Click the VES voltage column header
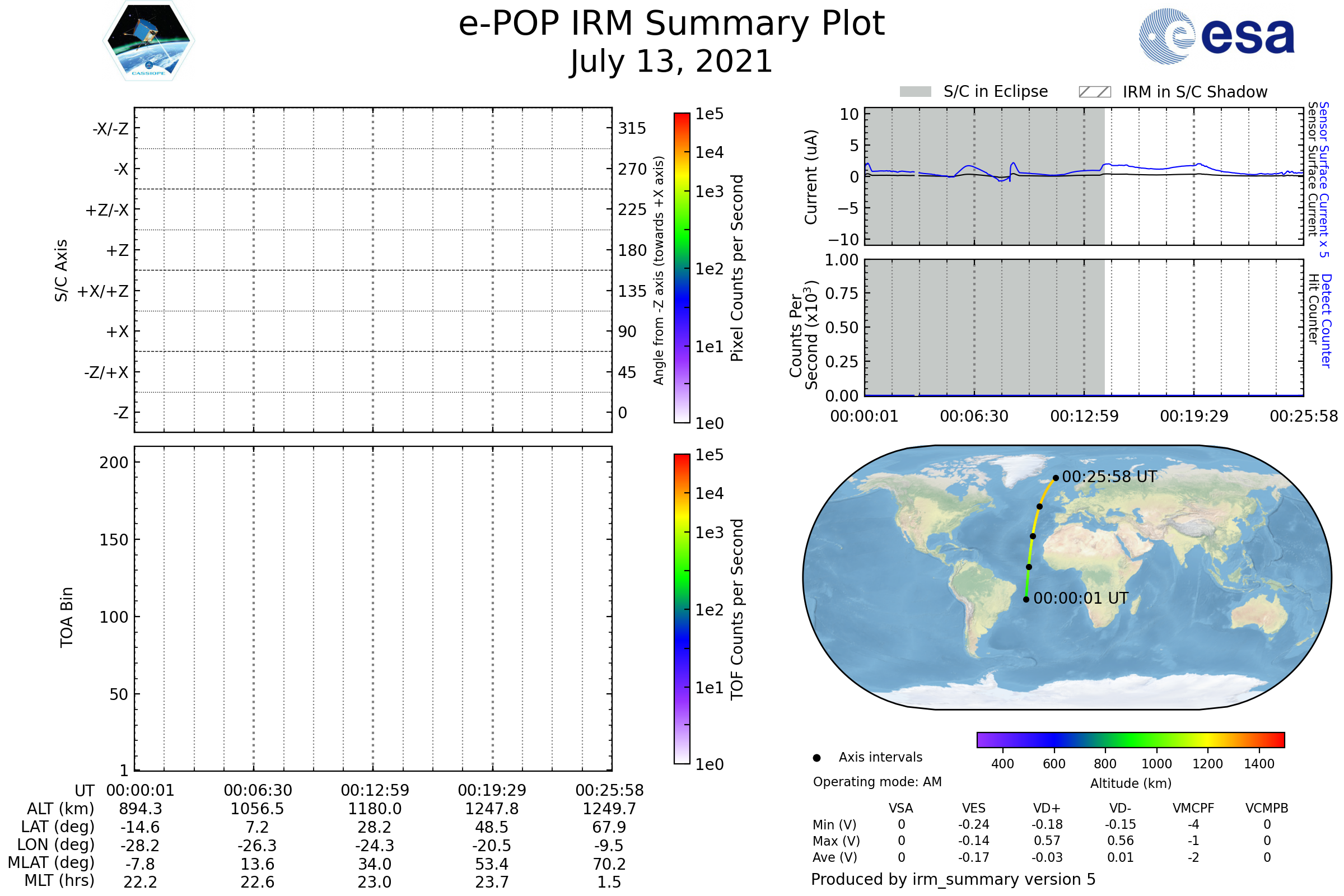This screenshot has width=1344, height=896. (x=974, y=809)
